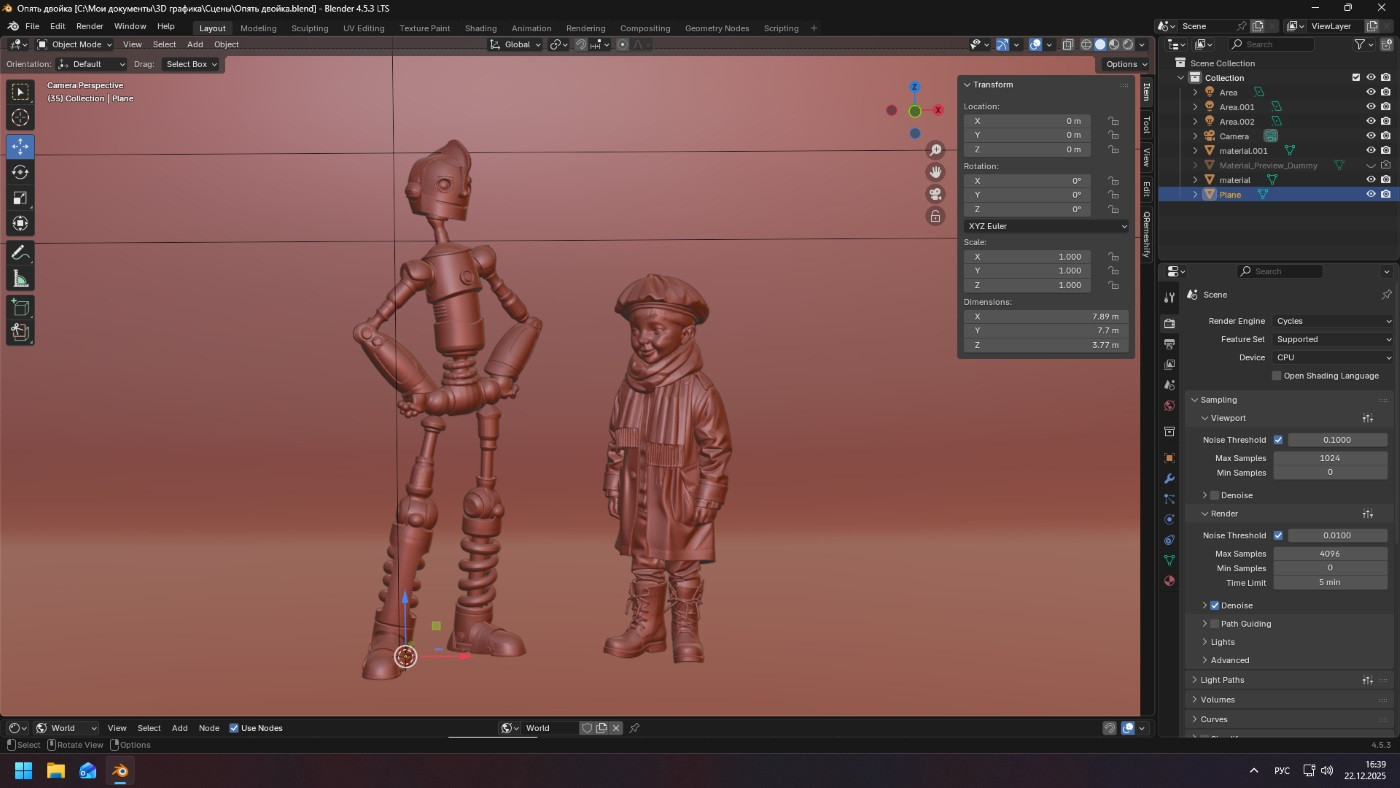Viewport: 1400px width, 788px height.
Task: Click the Select Box drag button
Action: point(191,64)
